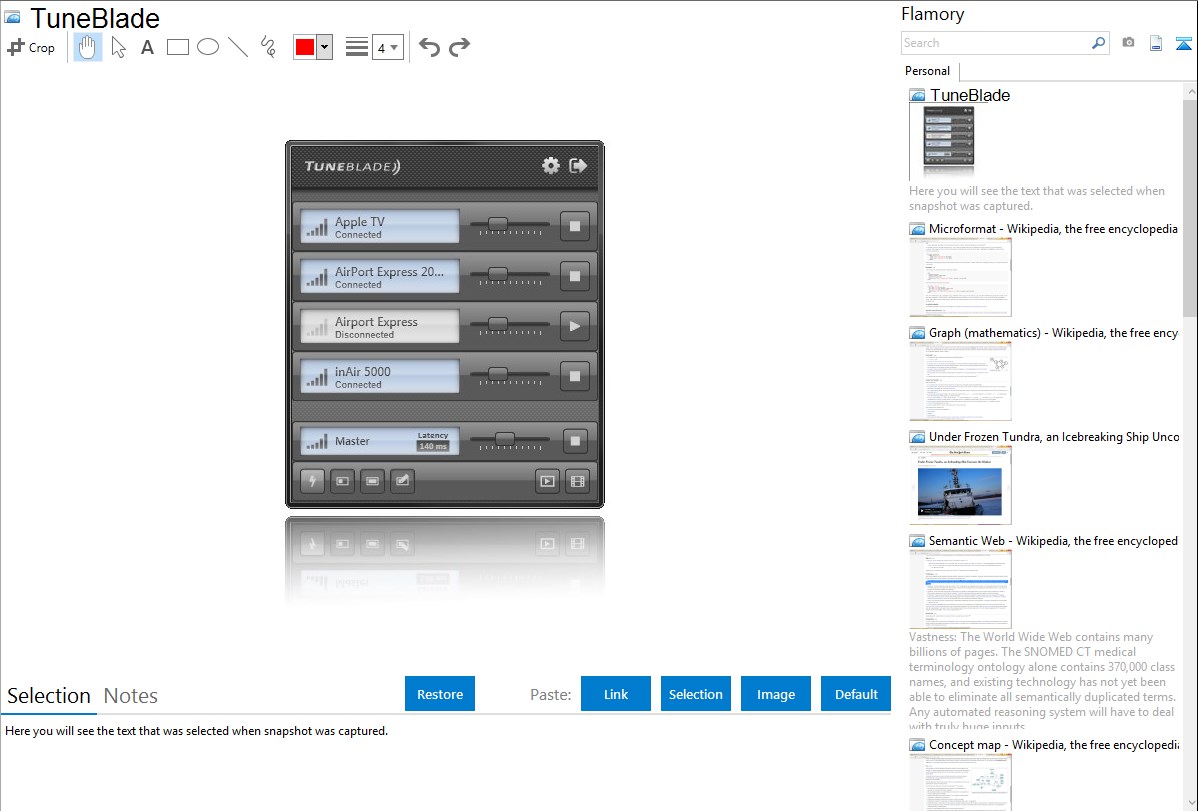The image size is (1198, 811).
Task: Select the AirPort Express 20... device entry
Action: point(380,276)
